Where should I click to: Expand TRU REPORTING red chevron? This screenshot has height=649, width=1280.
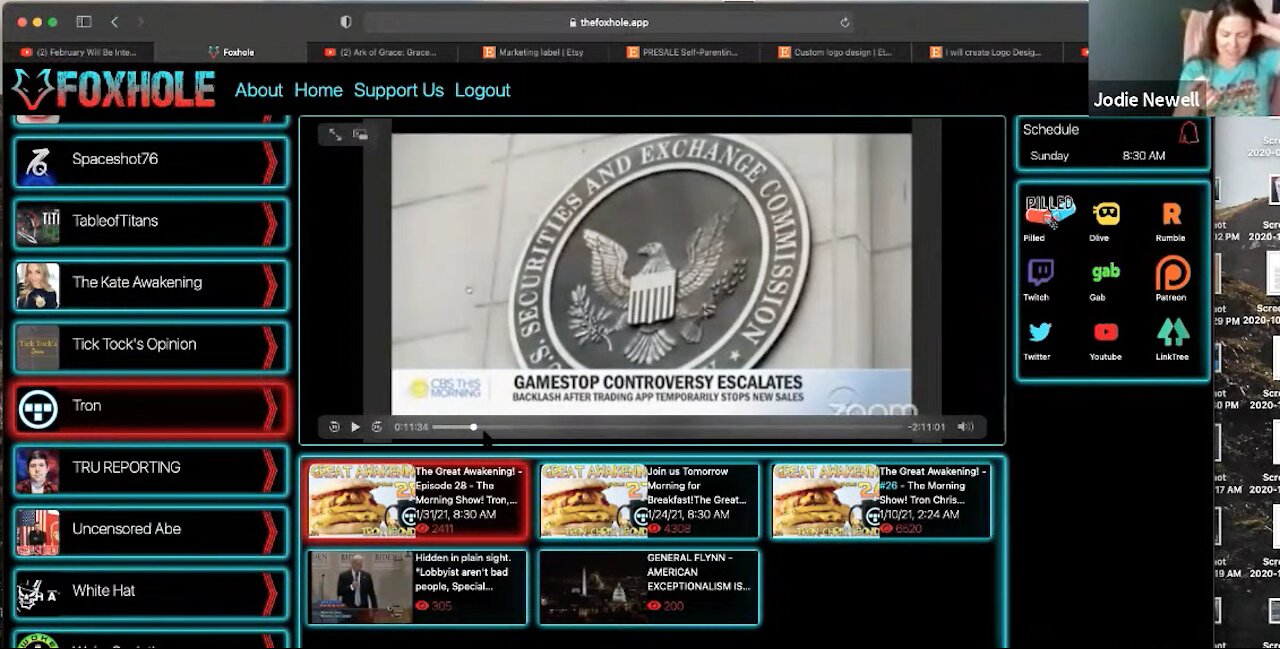(x=270, y=471)
